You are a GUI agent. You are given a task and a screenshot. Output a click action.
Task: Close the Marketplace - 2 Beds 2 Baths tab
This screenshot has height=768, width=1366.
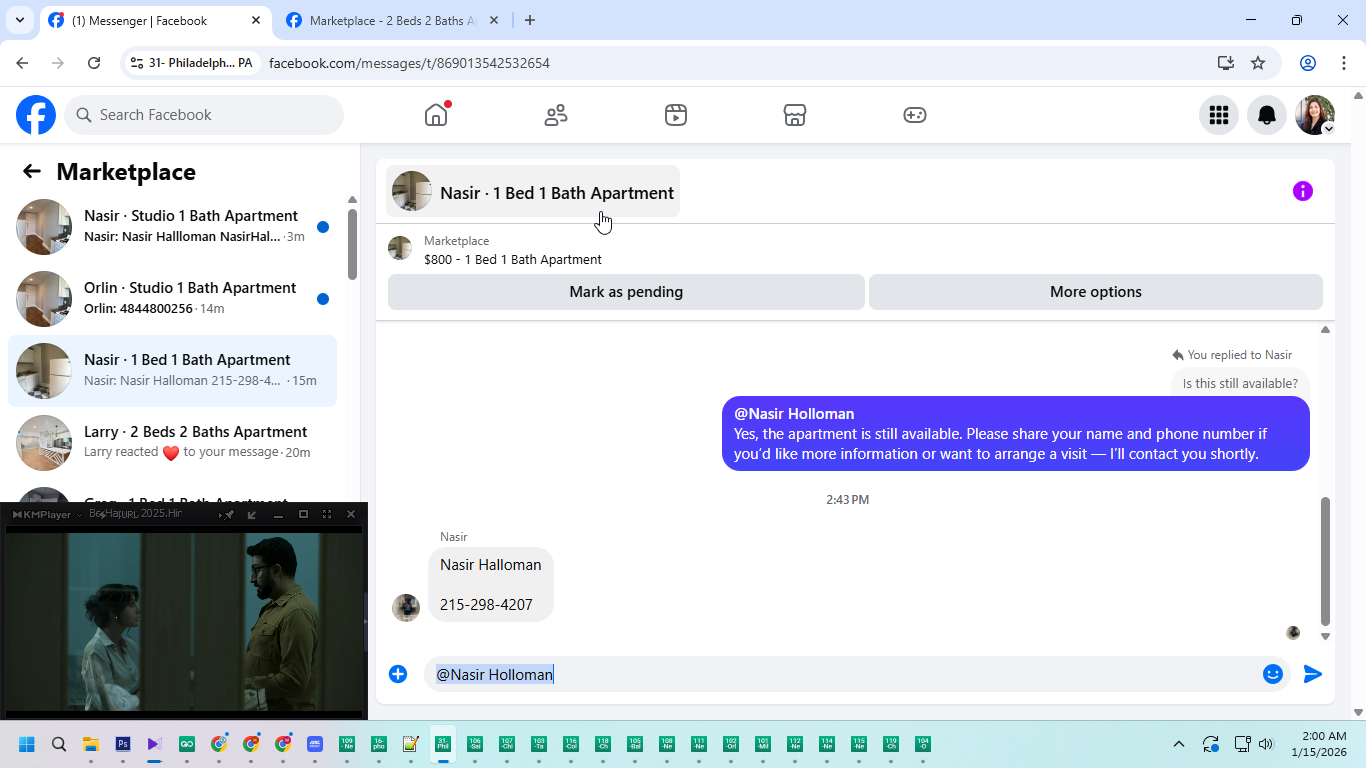point(495,20)
